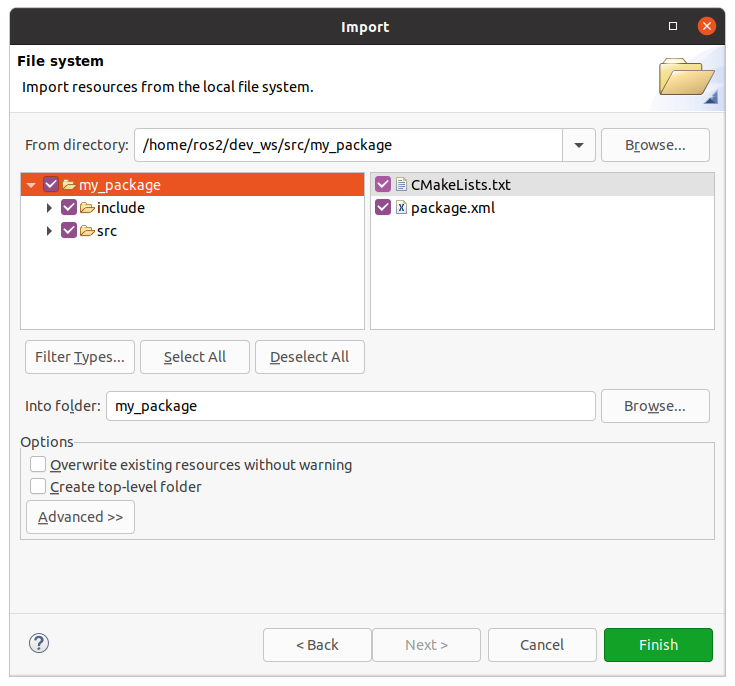Uncheck the package.xml checkbox
The image size is (735, 686).
click(x=382, y=208)
